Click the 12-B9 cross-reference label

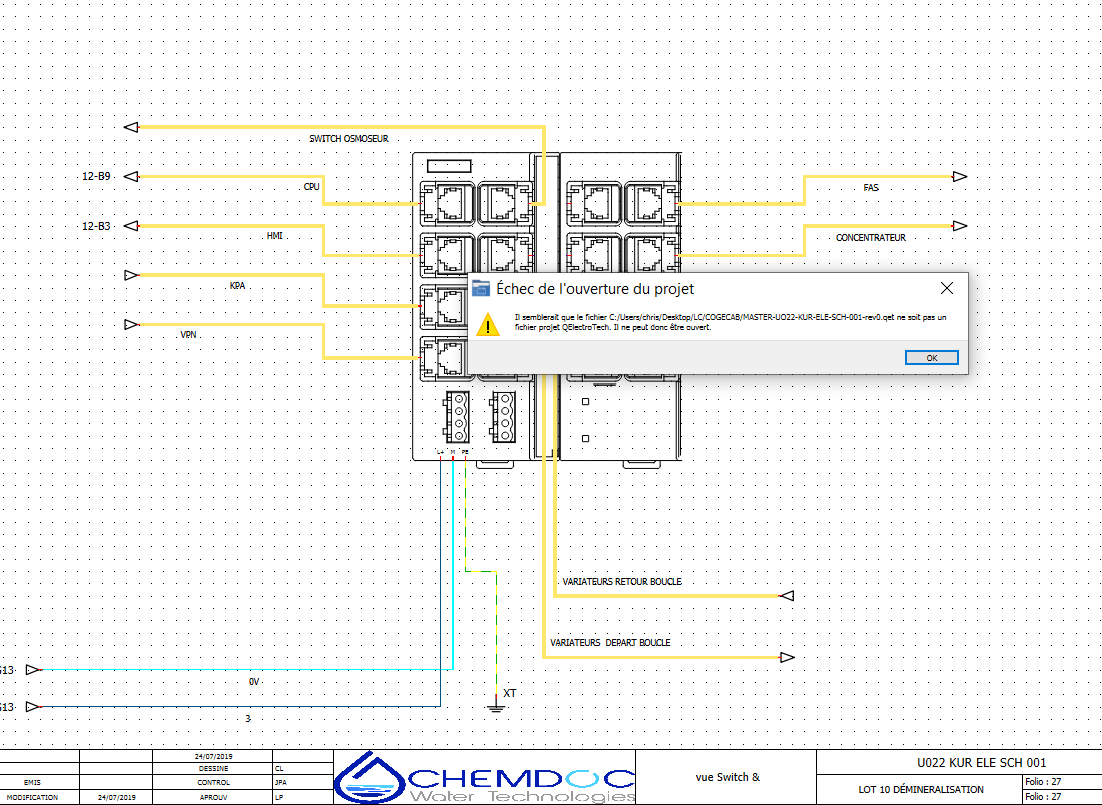pyautogui.click(x=96, y=177)
